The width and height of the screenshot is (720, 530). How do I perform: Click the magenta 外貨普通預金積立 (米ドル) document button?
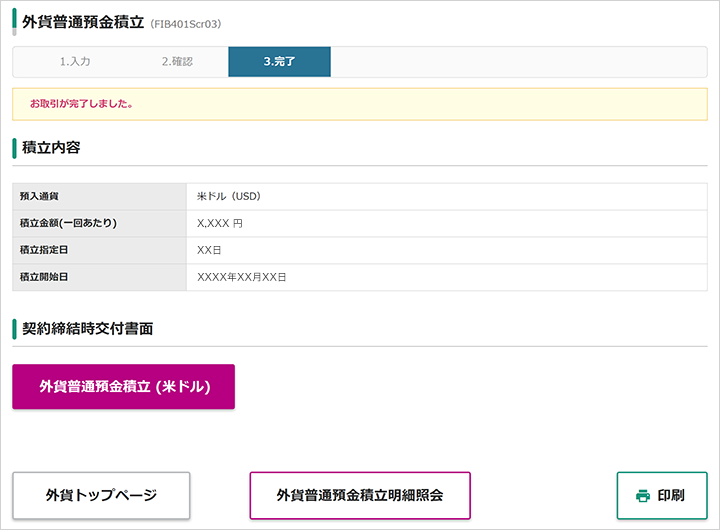click(124, 387)
